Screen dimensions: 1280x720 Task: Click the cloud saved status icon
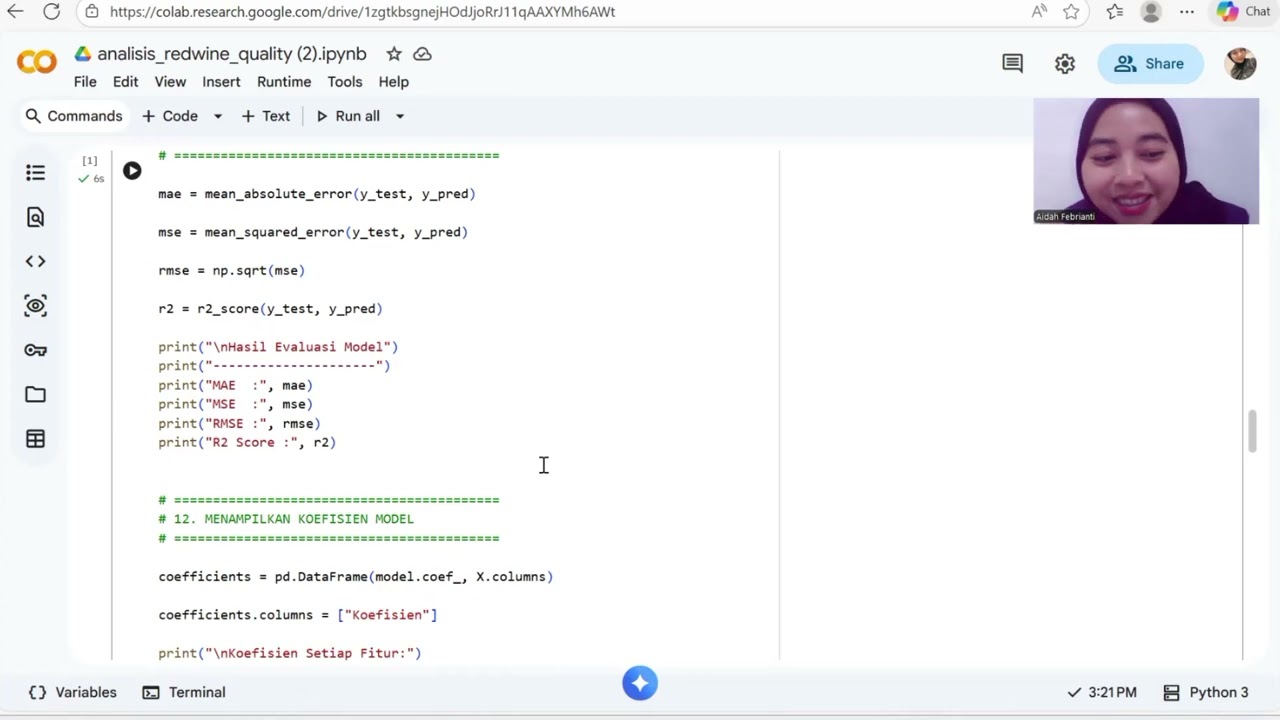[423, 54]
